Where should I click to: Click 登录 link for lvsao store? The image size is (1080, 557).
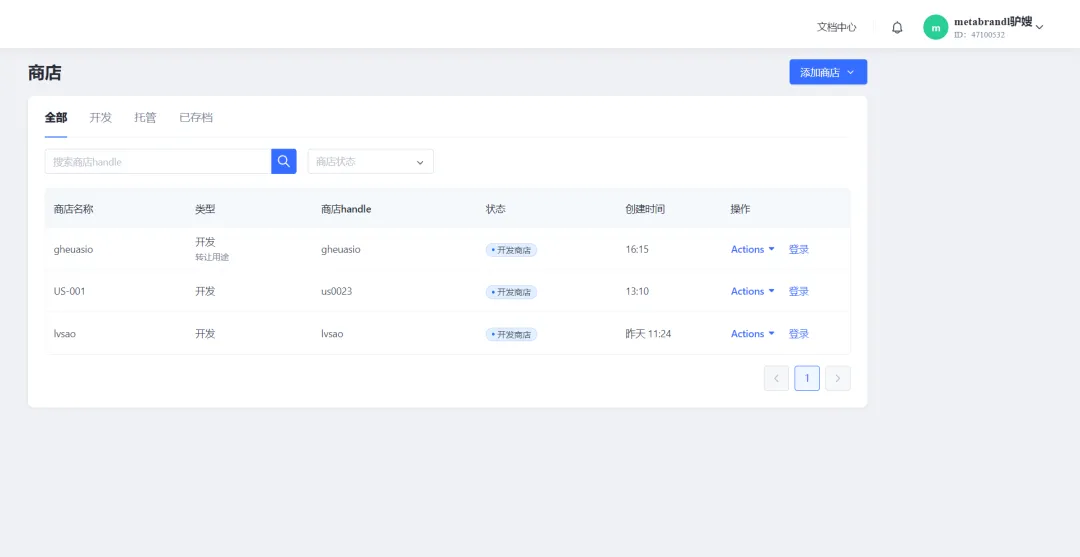799,334
